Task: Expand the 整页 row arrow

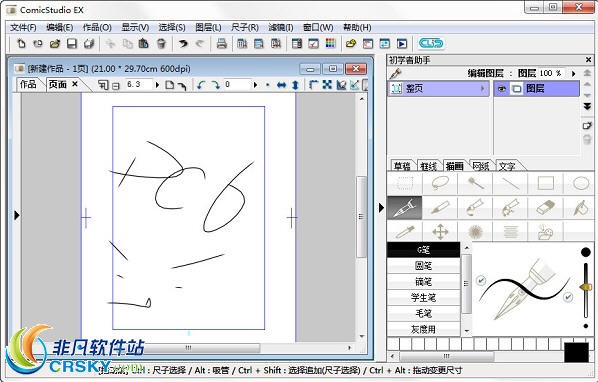Action: [x=482, y=89]
